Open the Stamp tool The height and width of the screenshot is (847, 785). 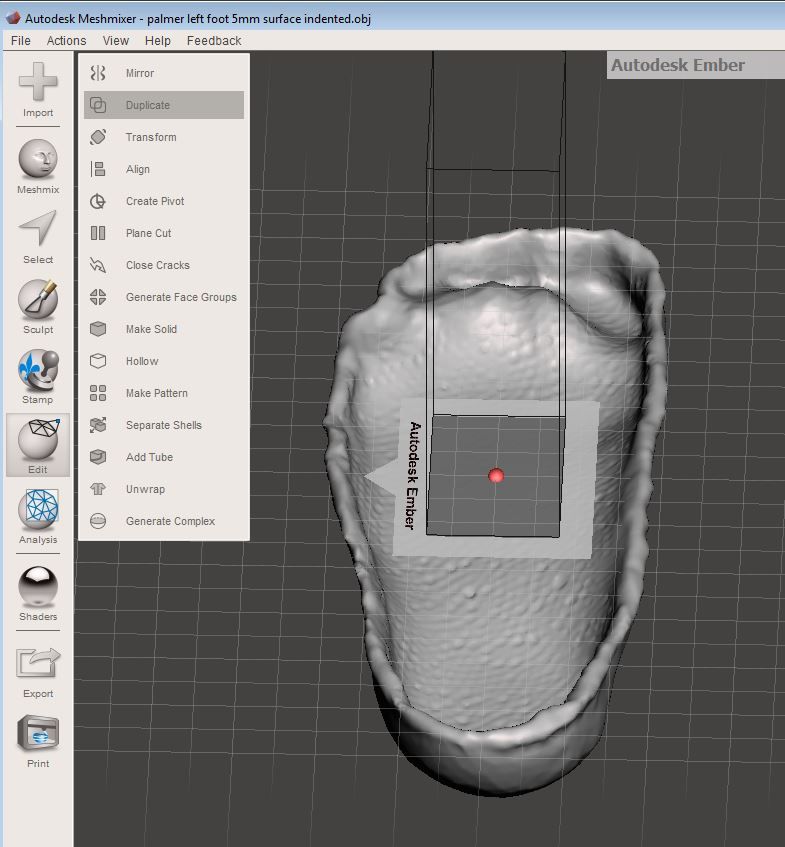click(38, 377)
